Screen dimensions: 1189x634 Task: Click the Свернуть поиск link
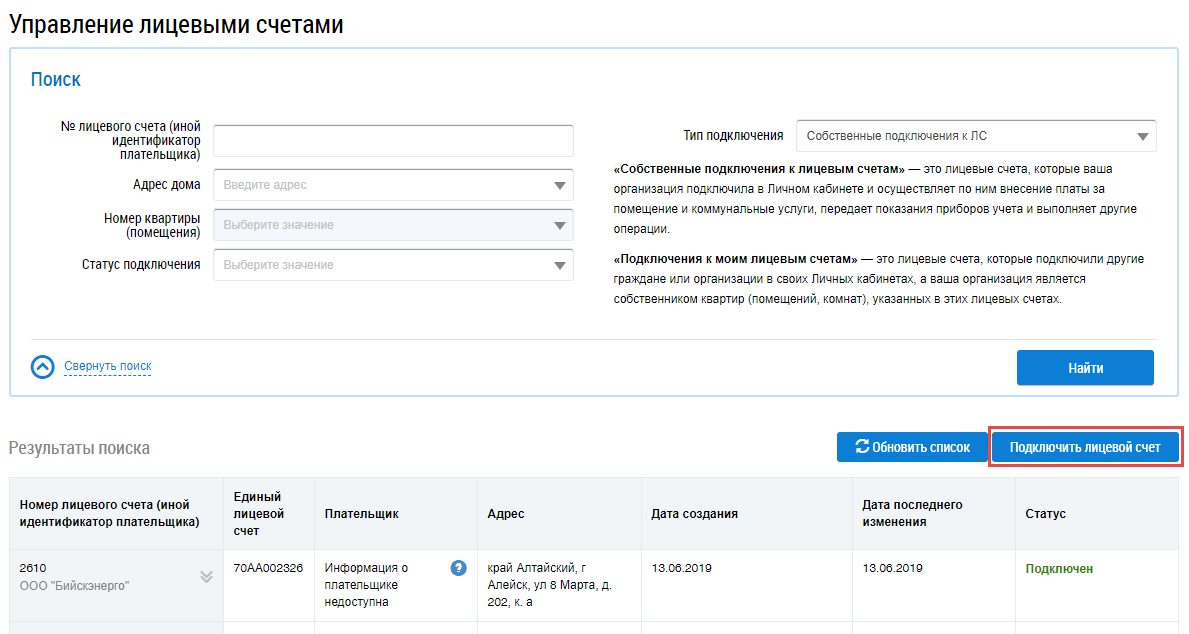point(108,366)
